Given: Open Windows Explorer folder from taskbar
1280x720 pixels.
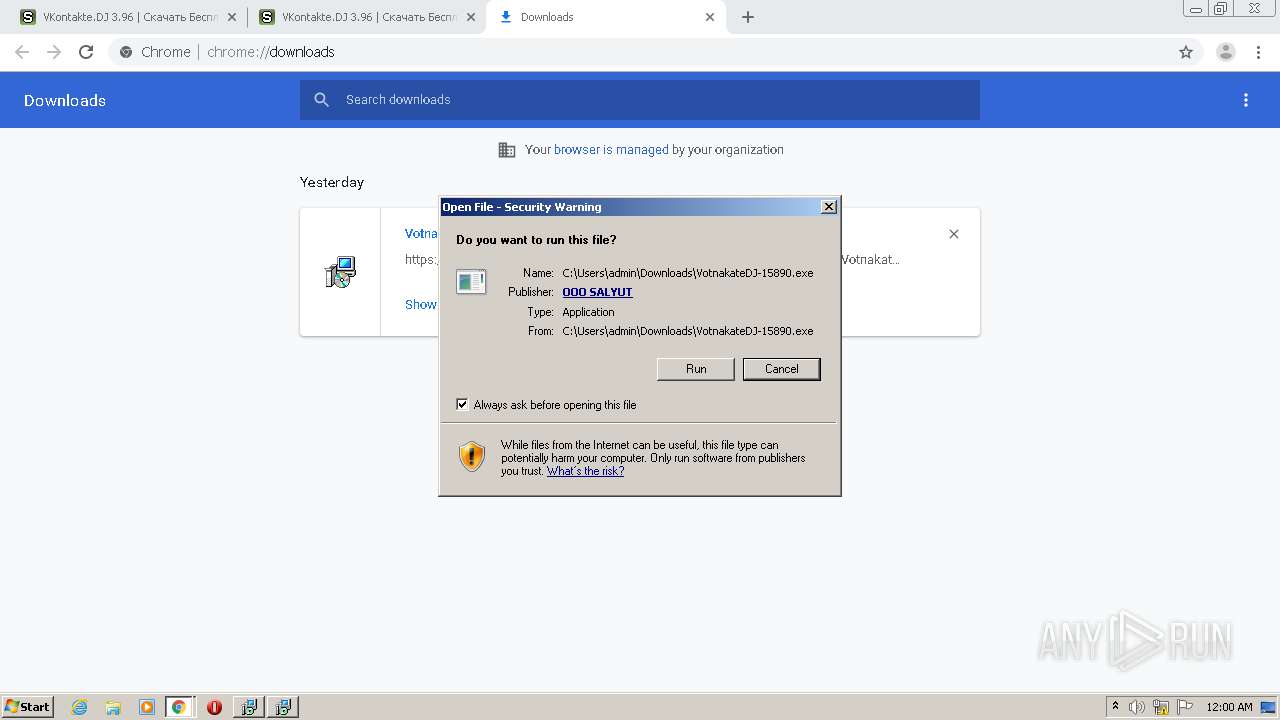Looking at the screenshot, I should coord(113,707).
